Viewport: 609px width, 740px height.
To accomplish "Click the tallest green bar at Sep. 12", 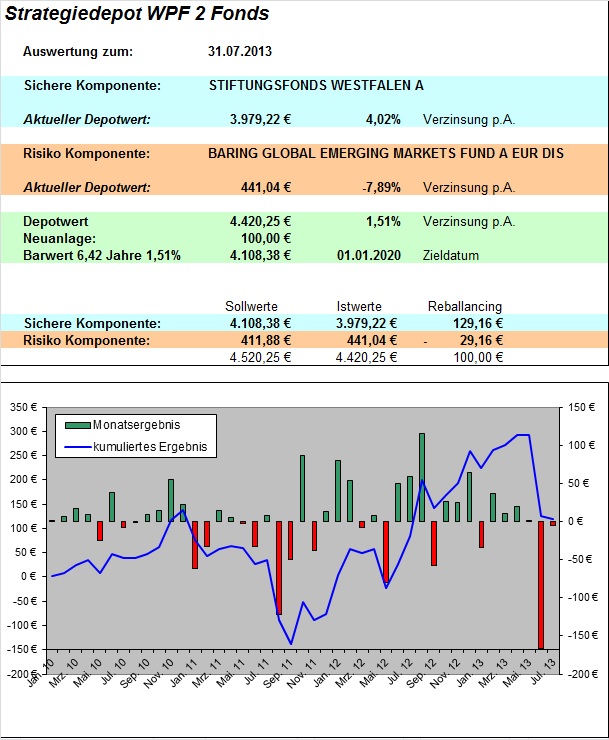I will point(422,478).
